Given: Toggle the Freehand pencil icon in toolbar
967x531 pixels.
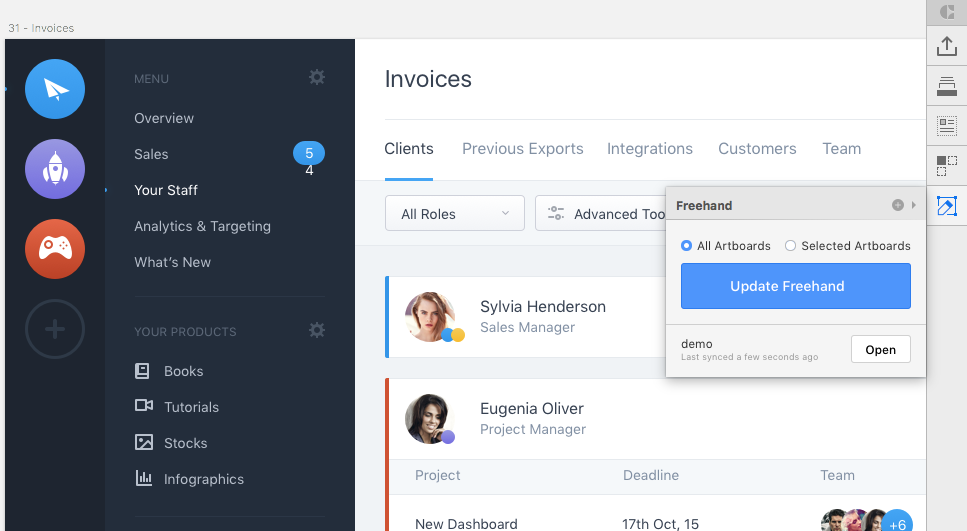Looking at the screenshot, I should click(947, 206).
